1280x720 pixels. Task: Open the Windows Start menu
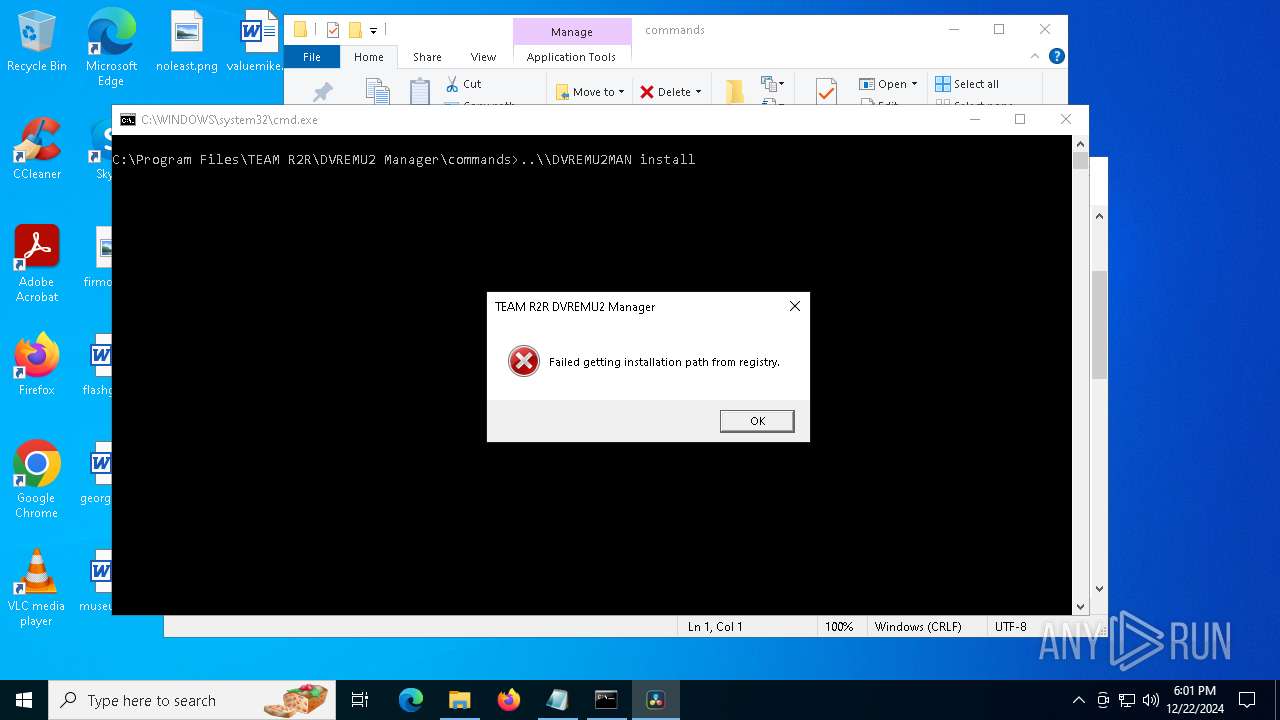click(x=24, y=700)
